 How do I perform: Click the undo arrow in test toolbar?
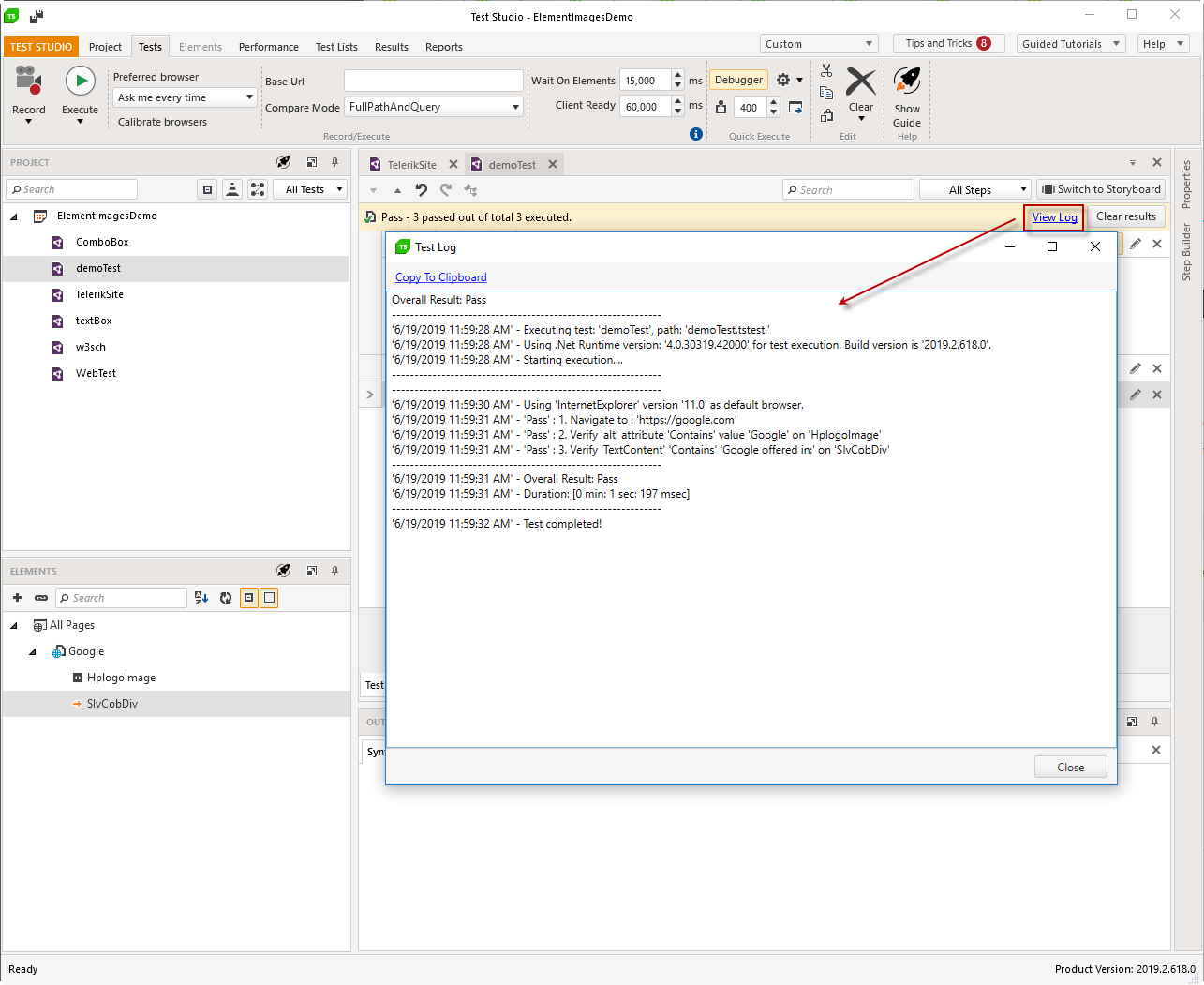[x=422, y=190]
